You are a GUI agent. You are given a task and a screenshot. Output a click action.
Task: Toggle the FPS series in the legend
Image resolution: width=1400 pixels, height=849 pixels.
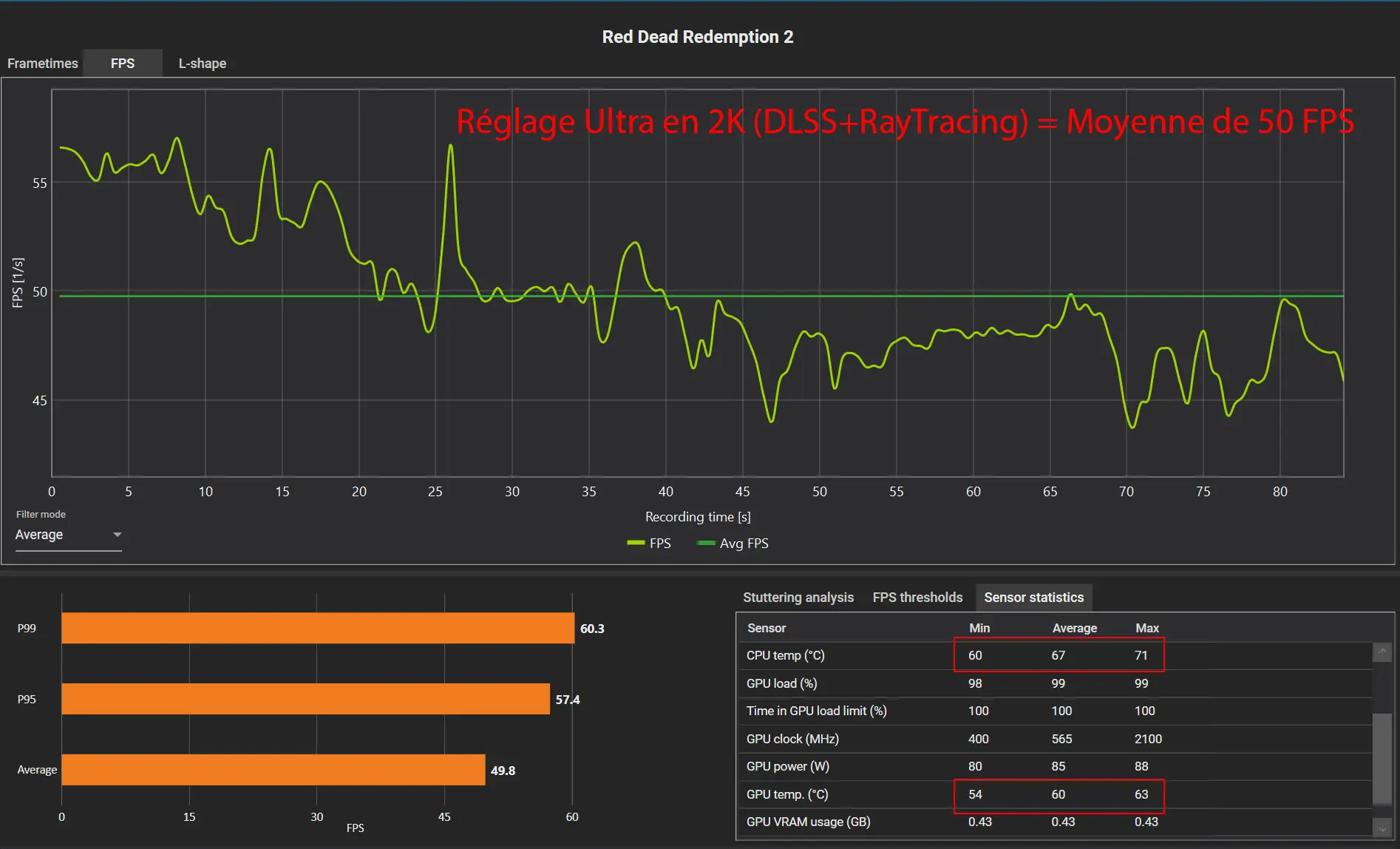(x=649, y=544)
